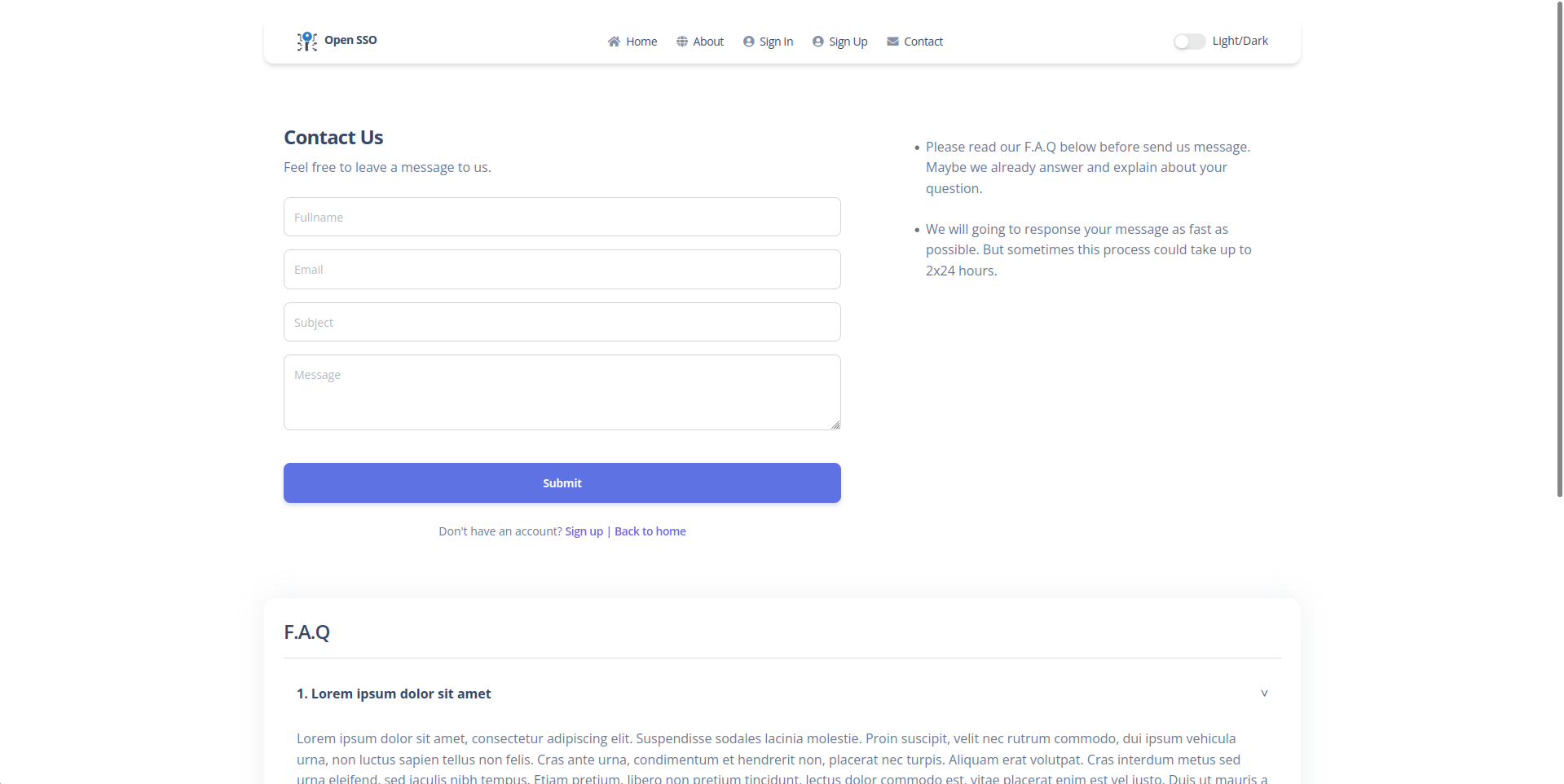Click the Back to home link
The height and width of the screenshot is (784, 1564).
pos(650,531)
